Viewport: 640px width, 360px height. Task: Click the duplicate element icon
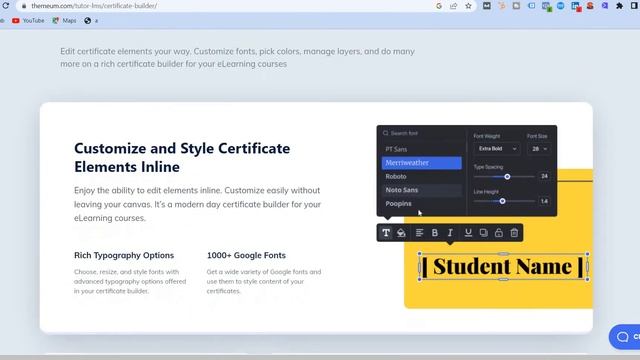(x=484, y=233)
